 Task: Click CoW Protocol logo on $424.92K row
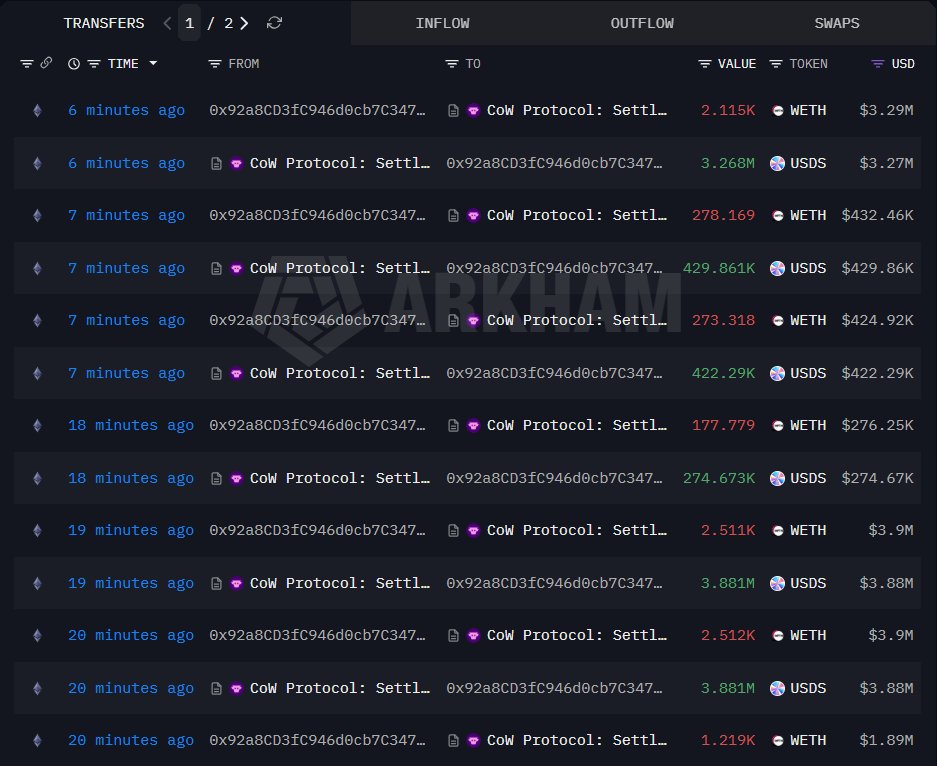pyautogui.click(x=473, y=321)
